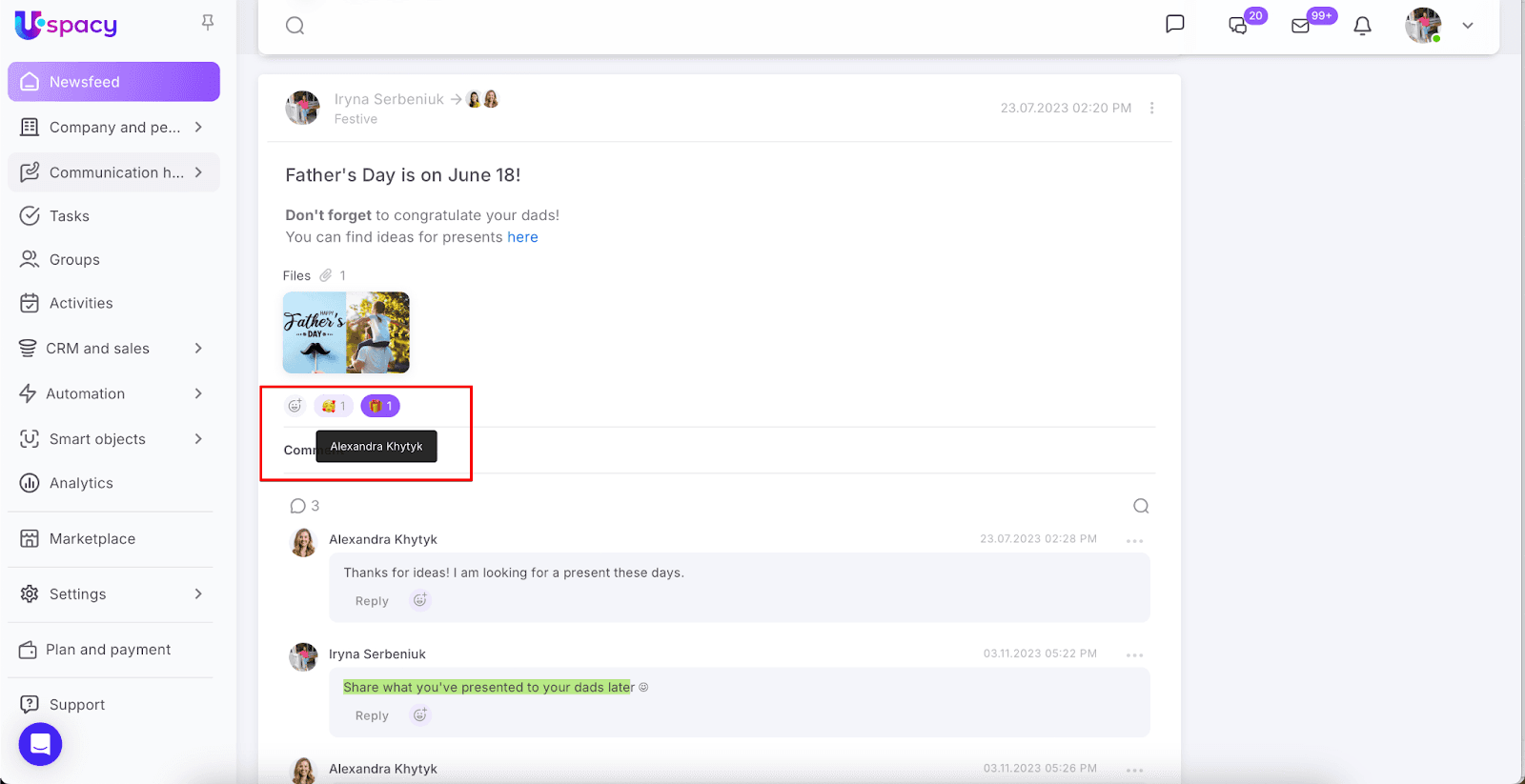Open Analytics from the sidebar

pos(81,483)
